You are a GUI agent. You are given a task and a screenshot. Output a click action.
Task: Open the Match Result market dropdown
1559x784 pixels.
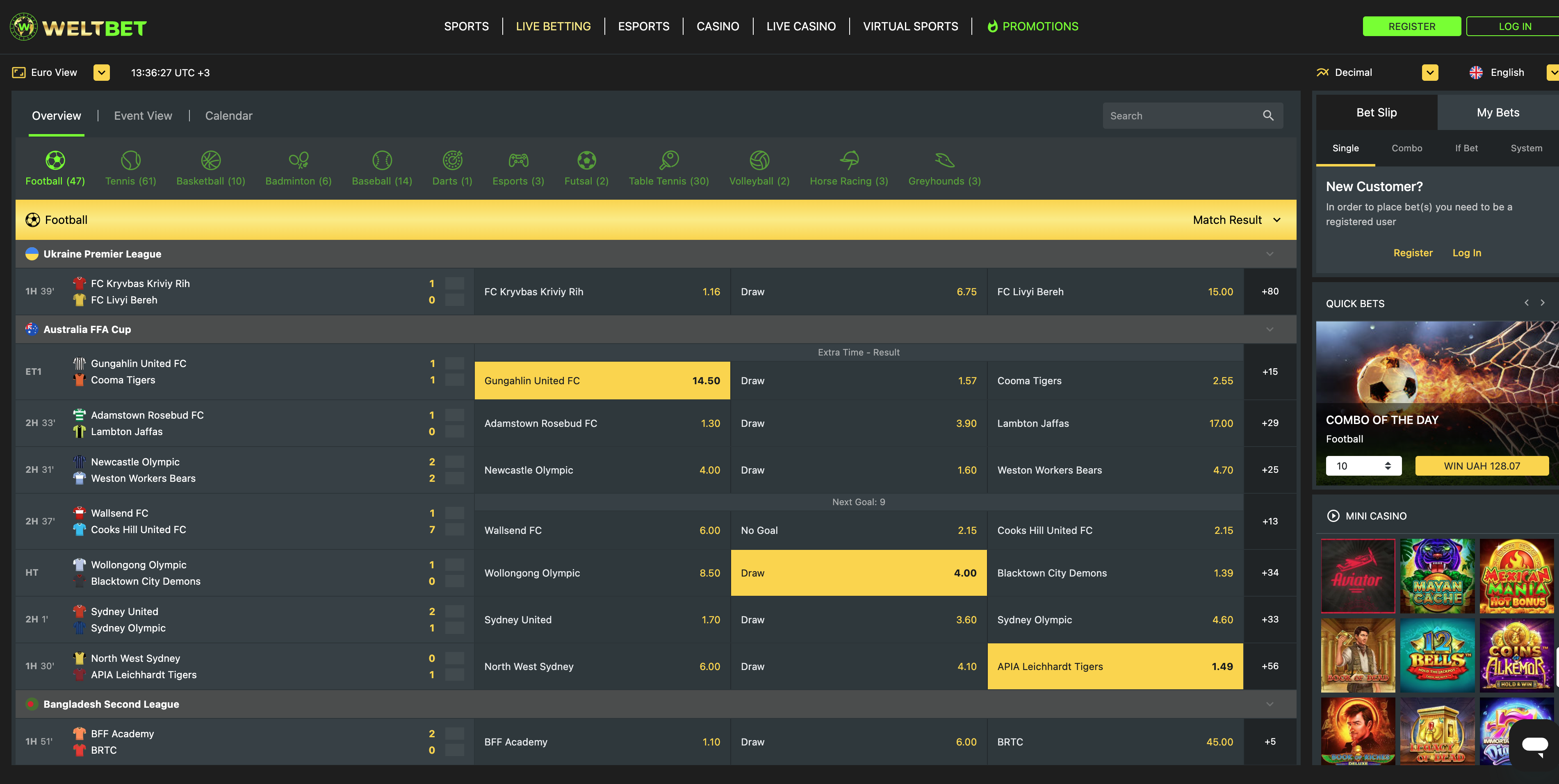[1237, 220]
